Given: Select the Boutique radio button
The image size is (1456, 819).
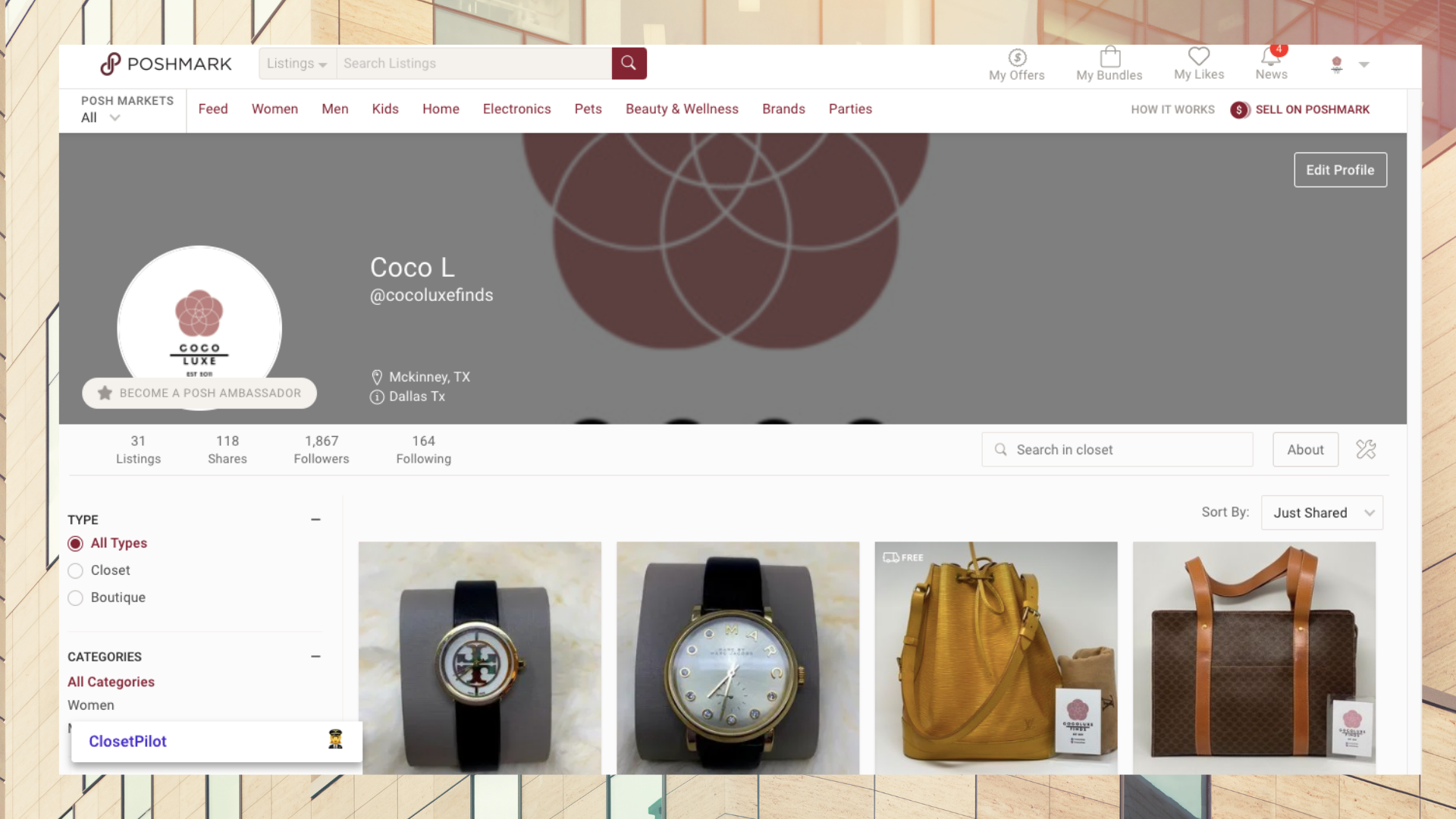Looking at the screenshot, I should click(x=75, y=598).
